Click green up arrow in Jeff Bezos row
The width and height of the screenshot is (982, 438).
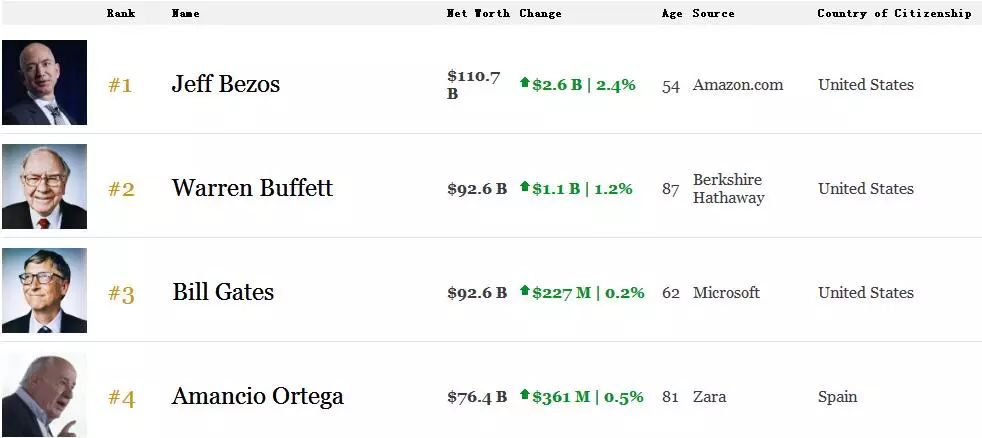point(524,83)
